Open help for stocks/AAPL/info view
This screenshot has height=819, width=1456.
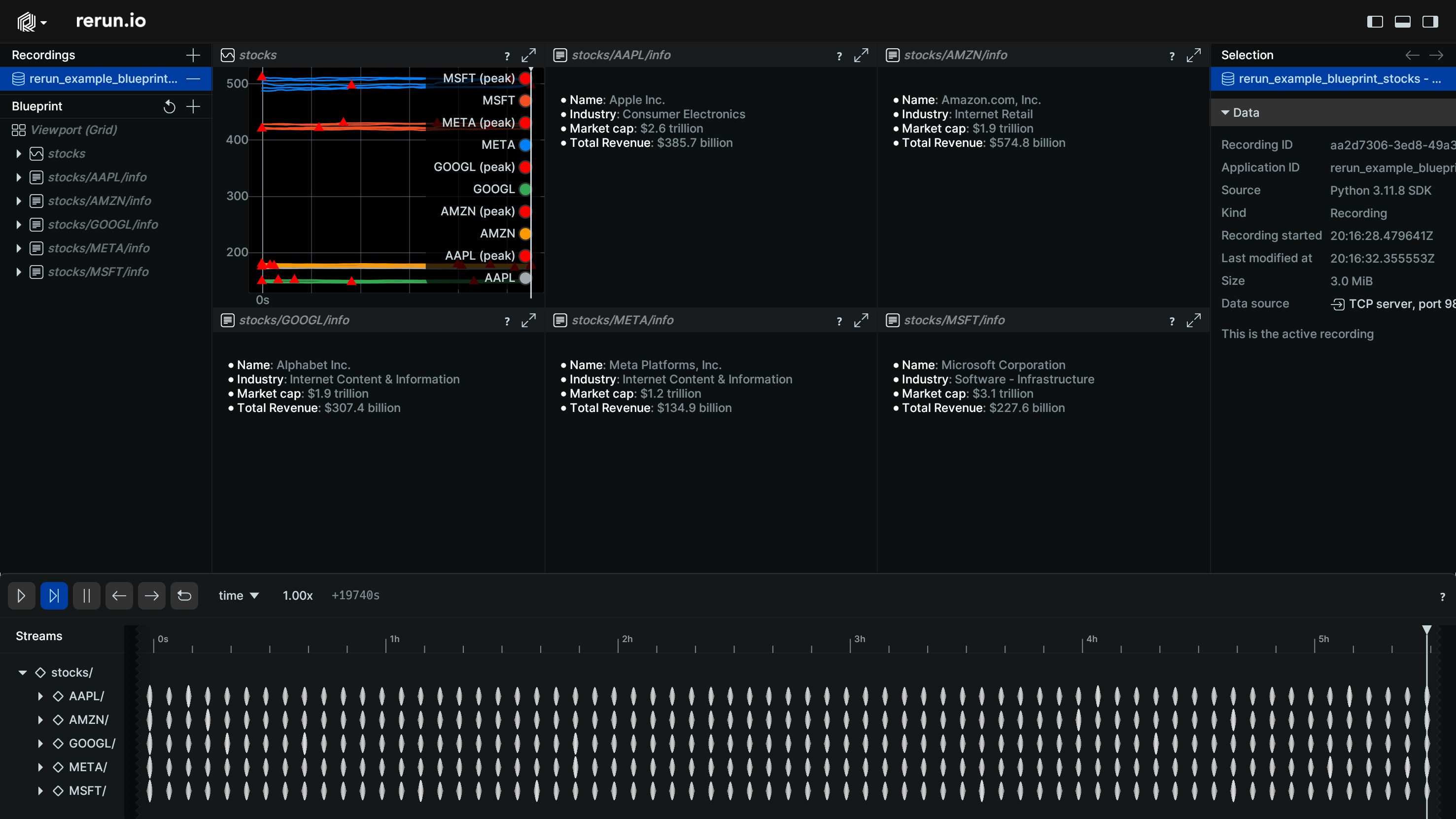click(x=839, y=55)
